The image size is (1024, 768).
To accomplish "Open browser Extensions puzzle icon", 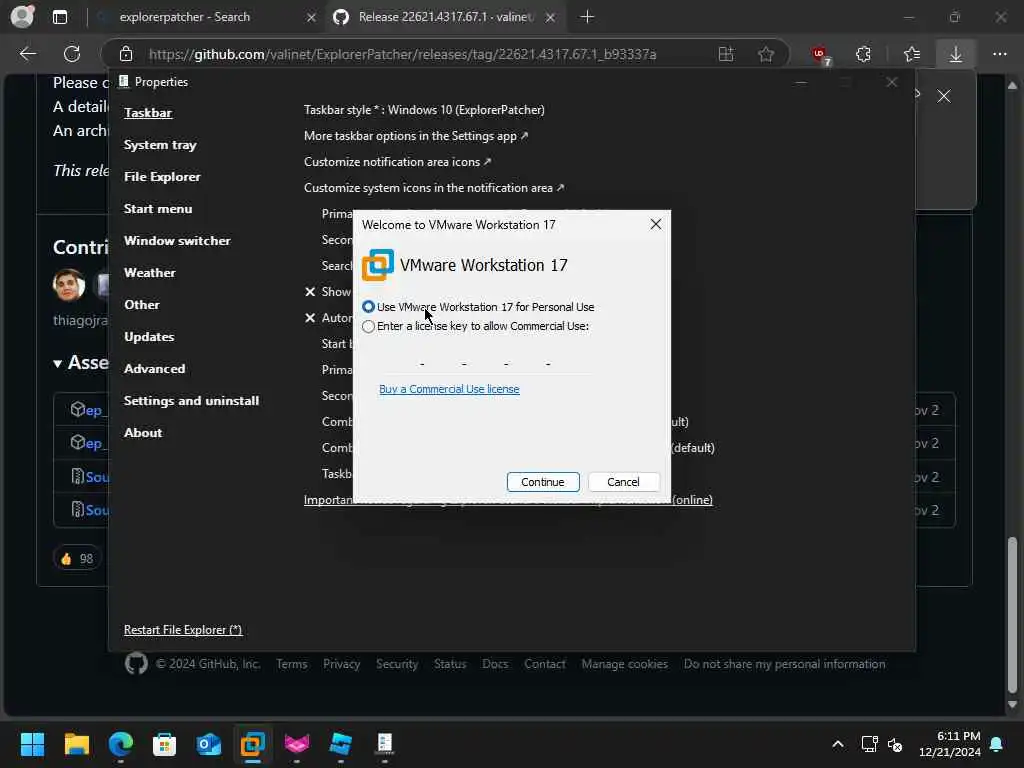I will coord(863,54).
